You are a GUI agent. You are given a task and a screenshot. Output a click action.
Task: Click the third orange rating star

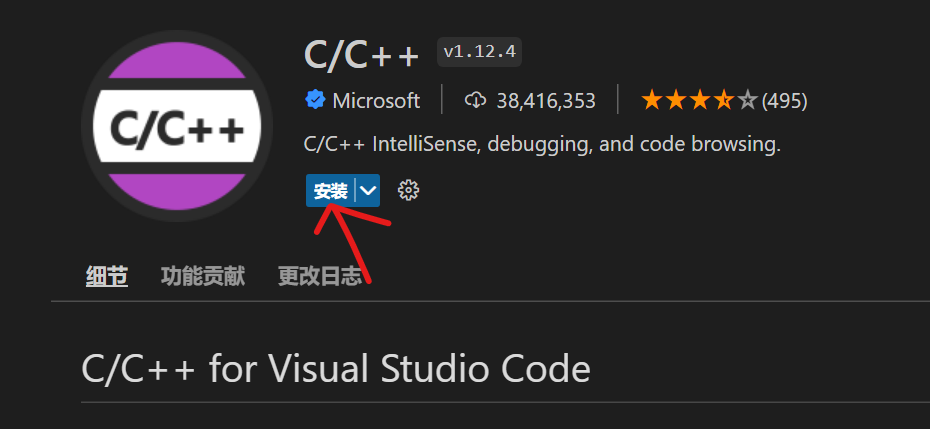pyautogui.click(x=701, y=100)
